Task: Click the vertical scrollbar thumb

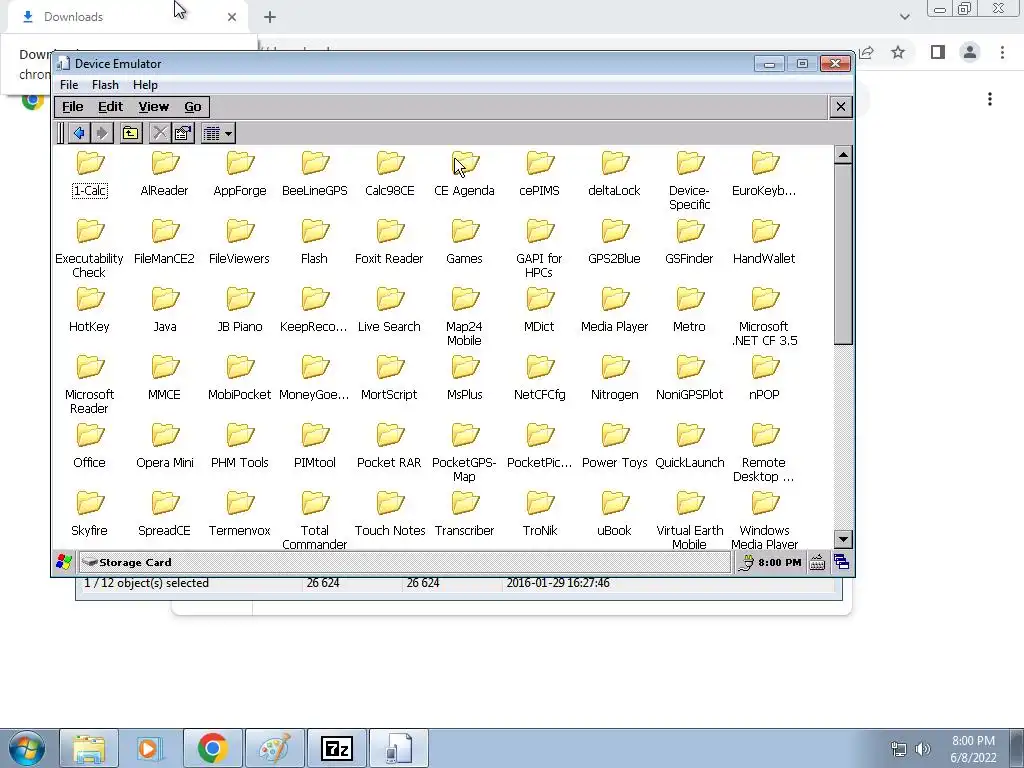Action: (843, 255)
